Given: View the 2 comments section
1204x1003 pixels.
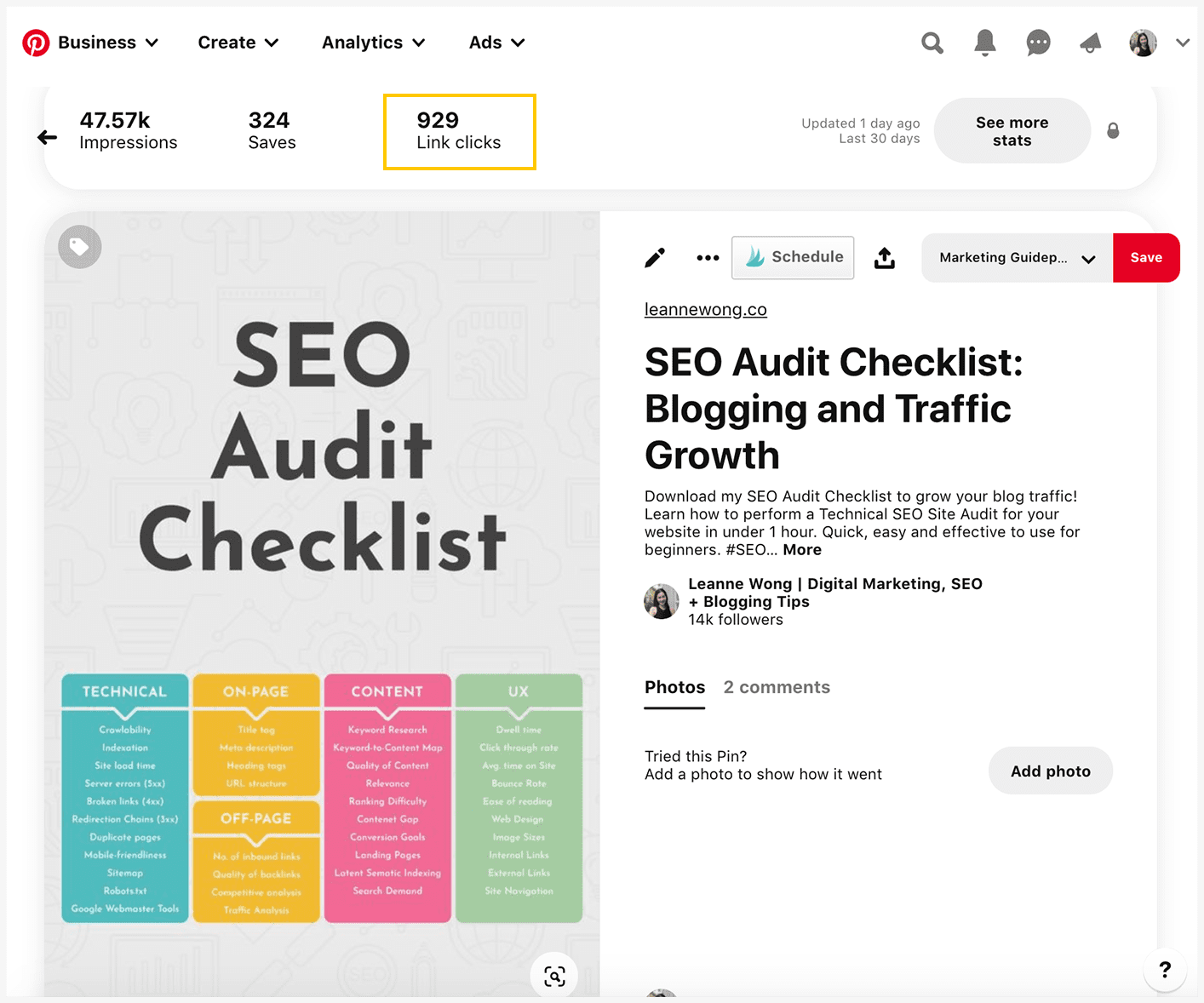Looking at the screenshot, I should point(777,687).
